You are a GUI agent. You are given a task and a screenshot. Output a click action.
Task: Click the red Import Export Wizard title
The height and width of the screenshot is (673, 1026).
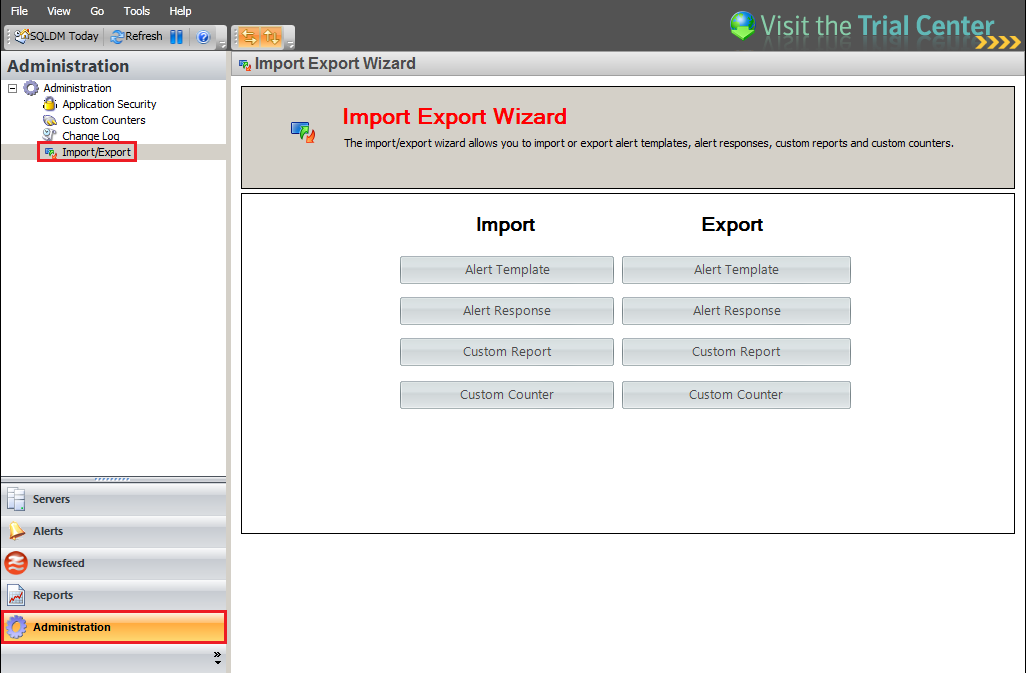click(455, 116)
